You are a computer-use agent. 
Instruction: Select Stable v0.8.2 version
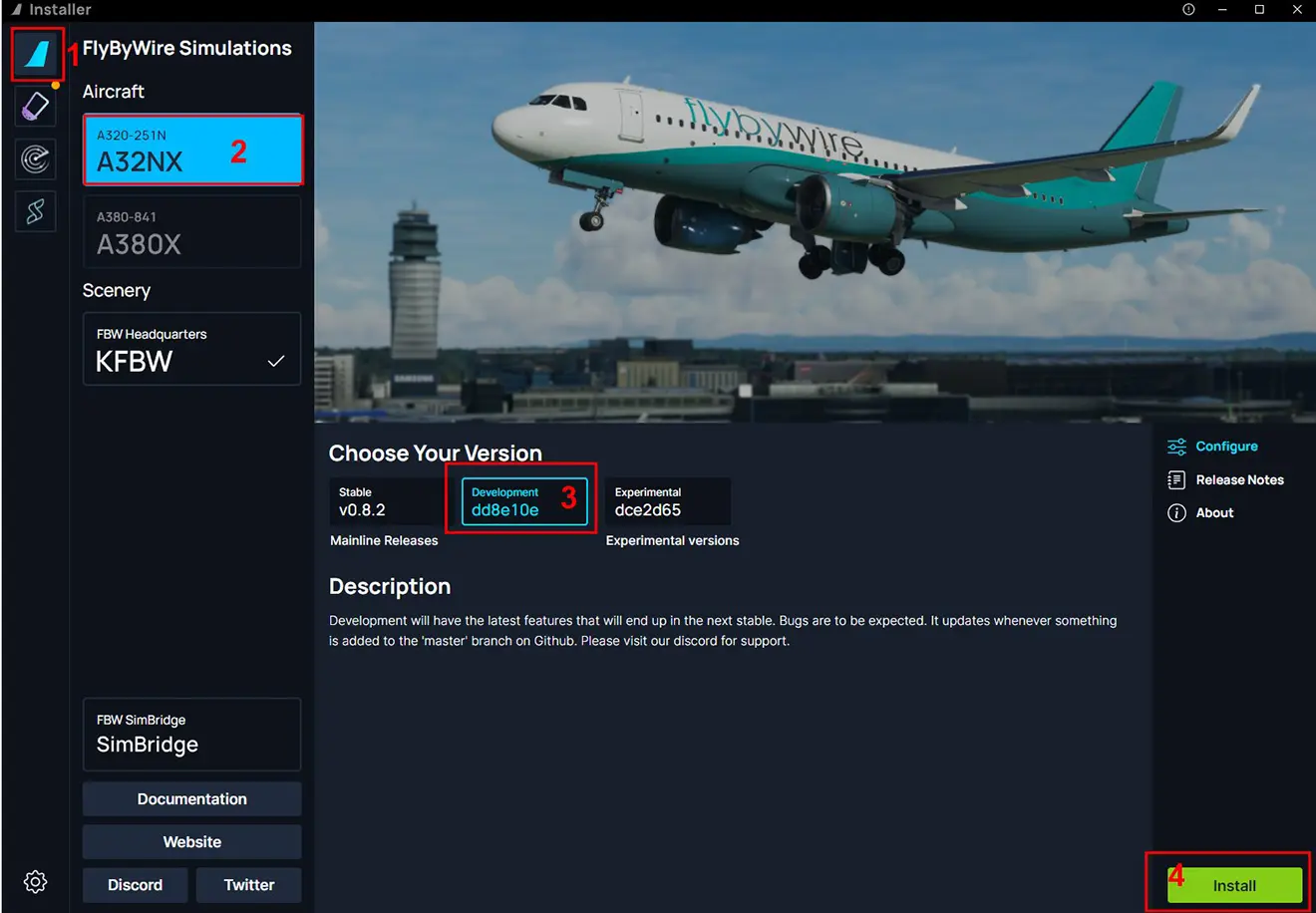(x=387, y=501)
